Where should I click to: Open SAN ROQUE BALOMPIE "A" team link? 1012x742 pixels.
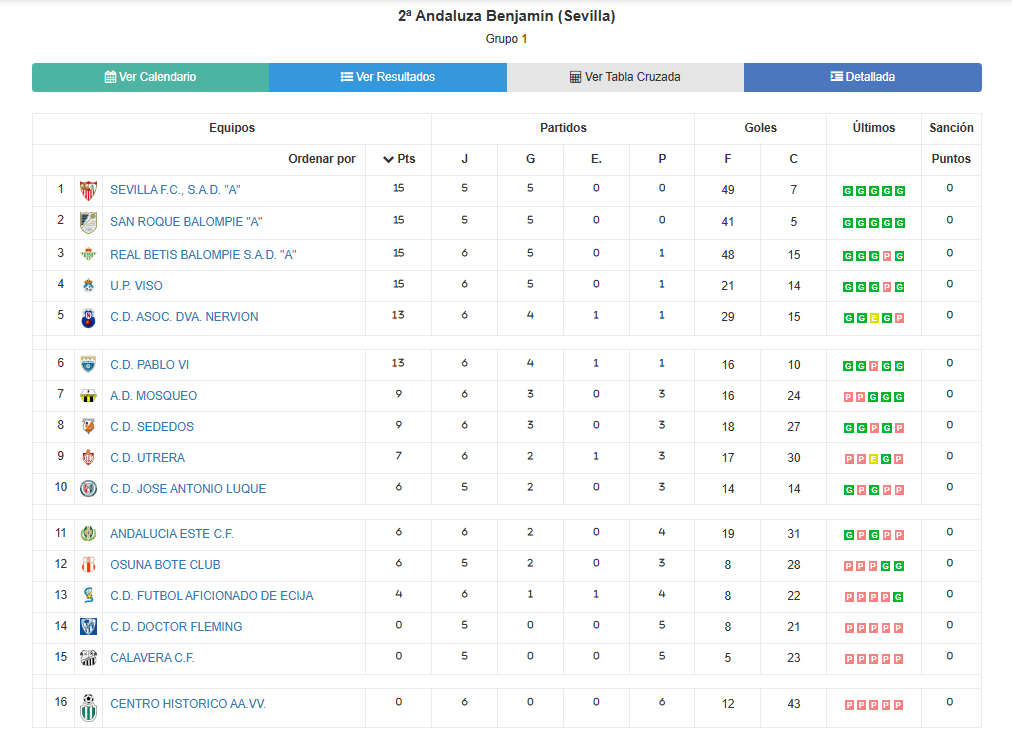tap(186, 222)
